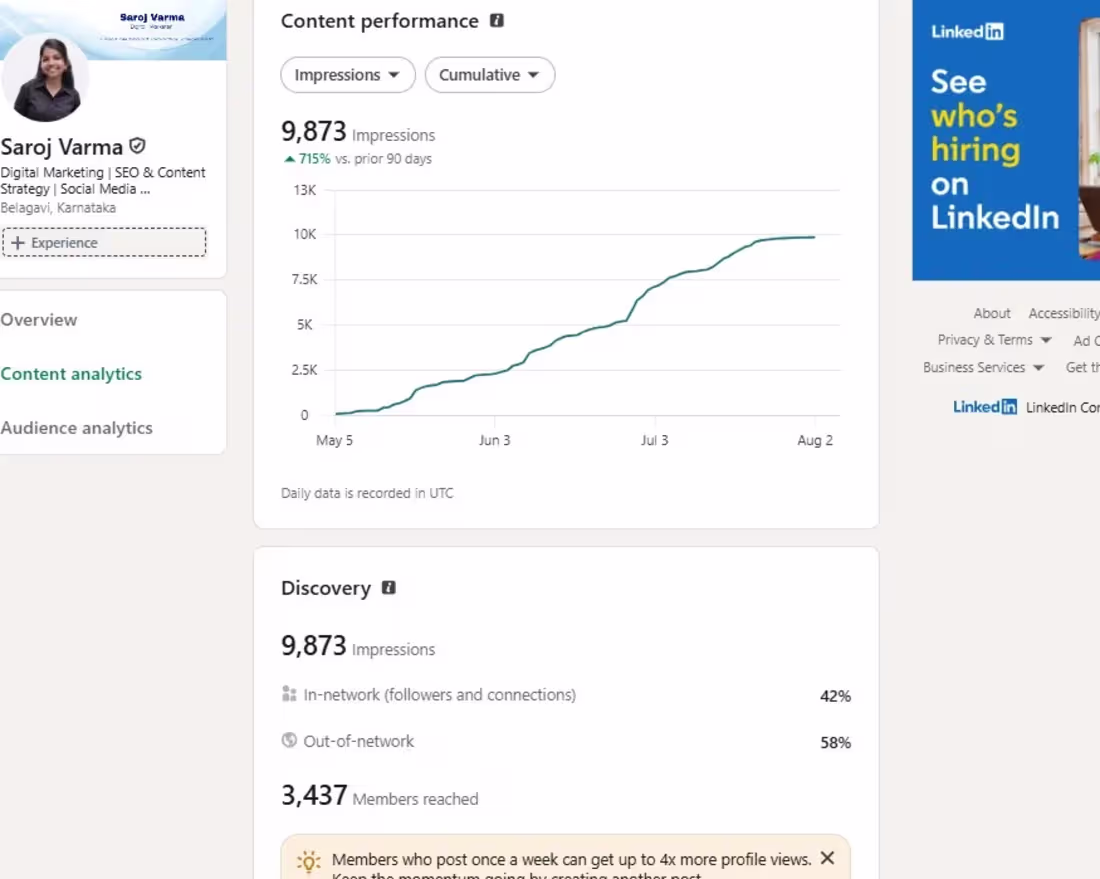Image resolution: width=1100 pixels, height=879 pixels.
Task: Click LinkedIn logo in footer
Action: click(x=984, y=407)
